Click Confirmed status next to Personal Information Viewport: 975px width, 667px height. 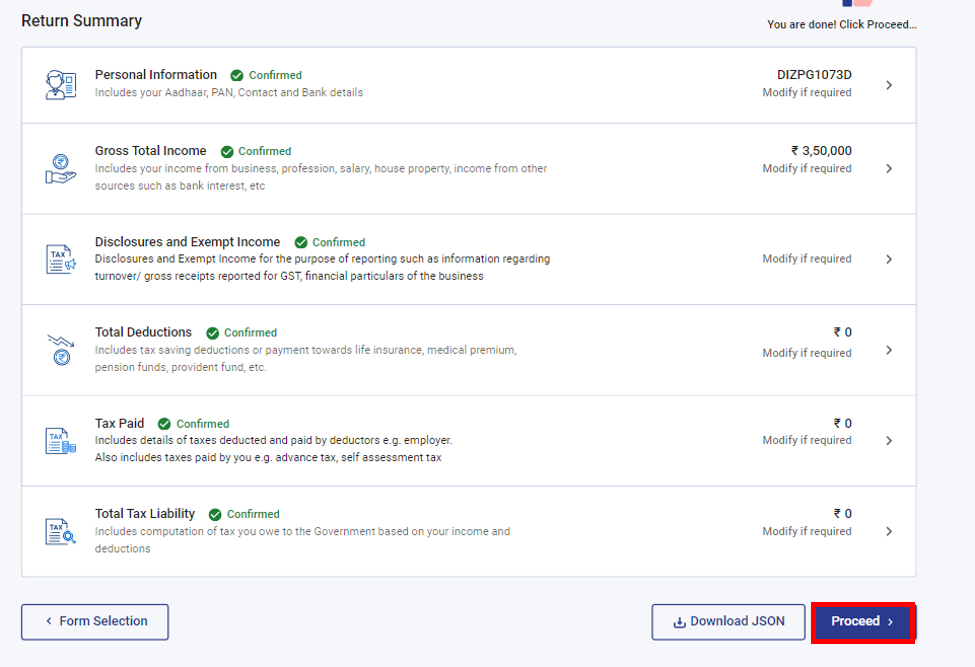[275, 75]
